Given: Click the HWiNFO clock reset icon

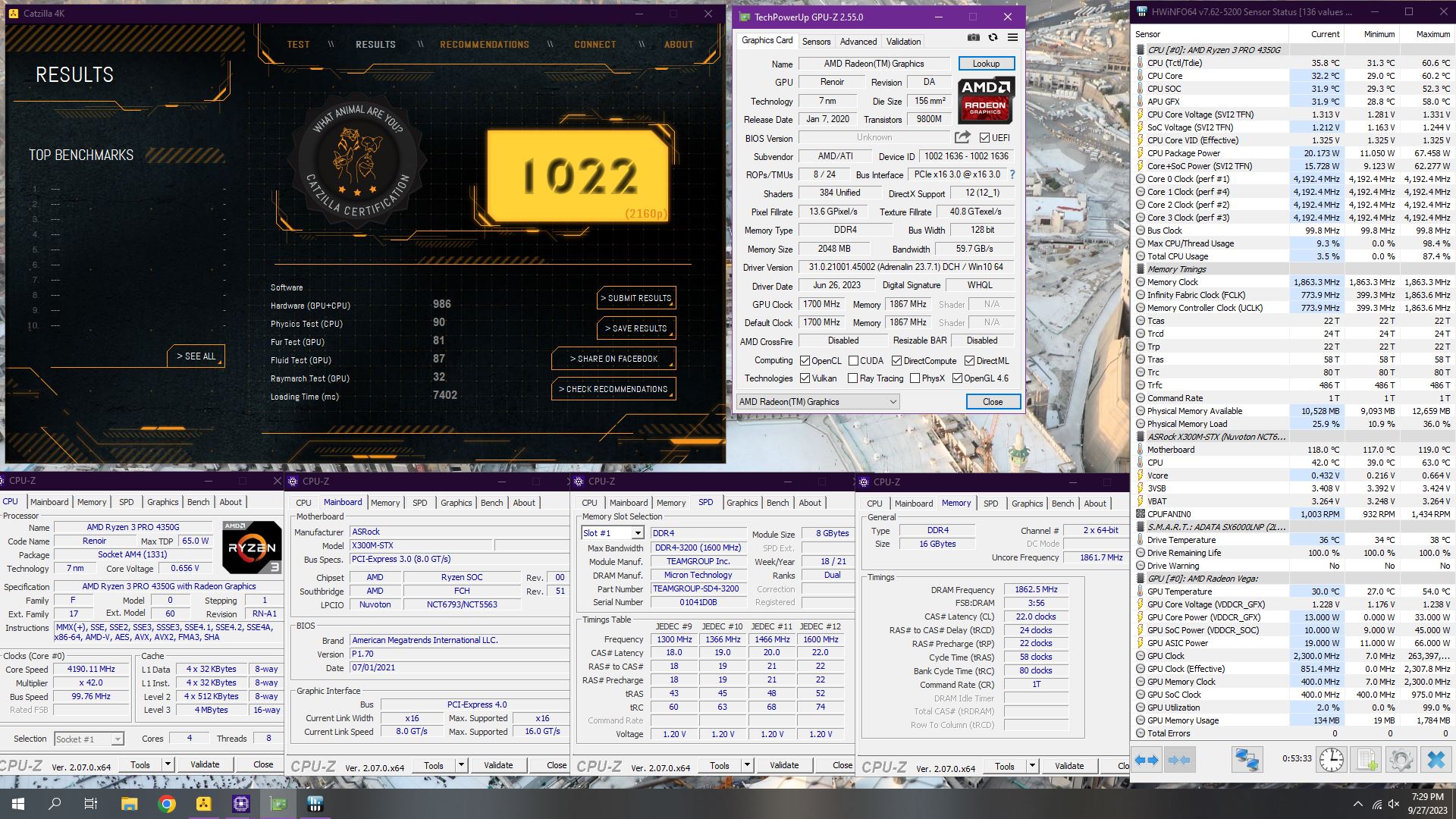Looking at the screenshot, I should 1332,760.
